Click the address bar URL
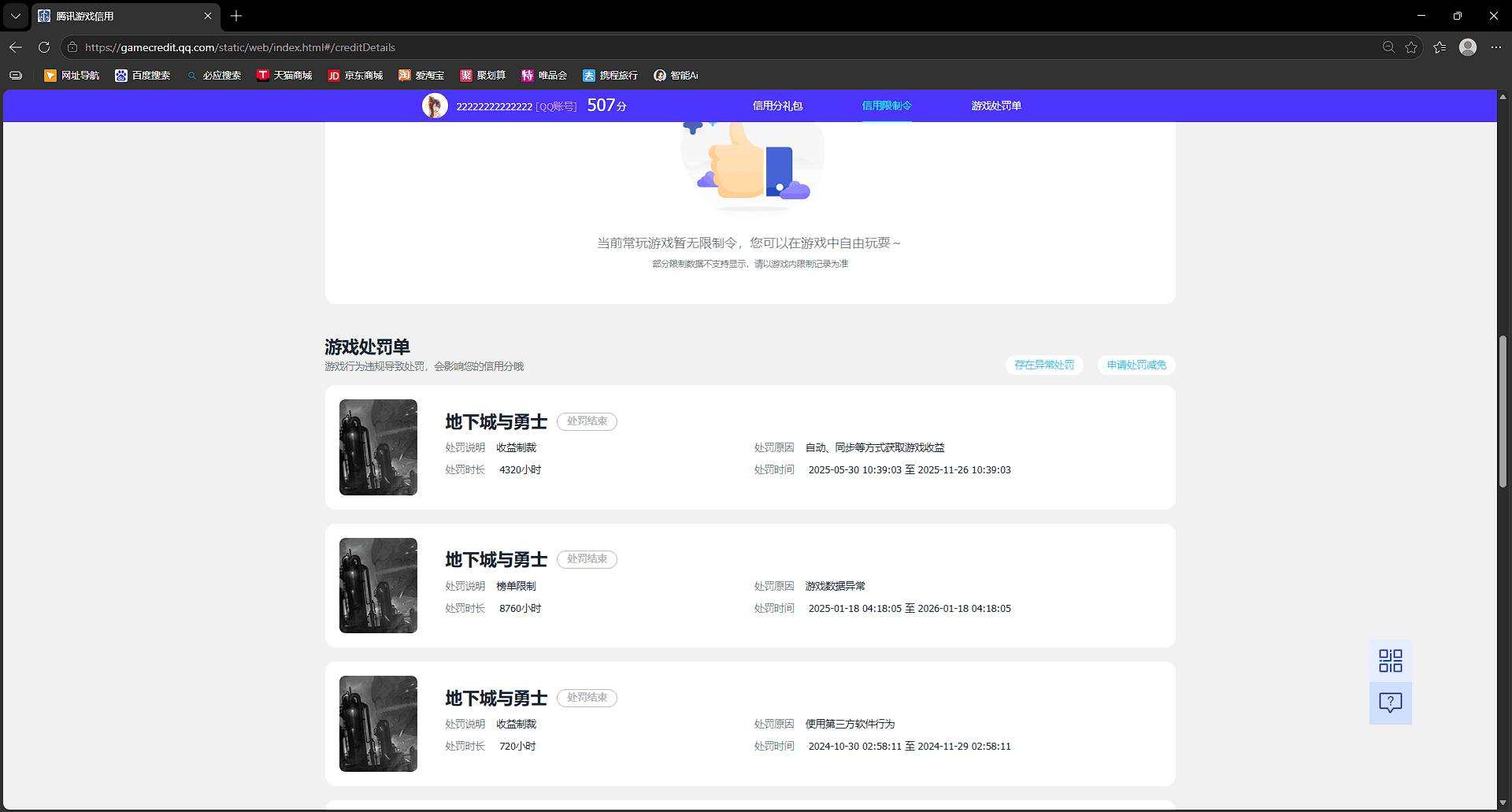The width and height of the screenshot is (1512, 812). point(240,47)
